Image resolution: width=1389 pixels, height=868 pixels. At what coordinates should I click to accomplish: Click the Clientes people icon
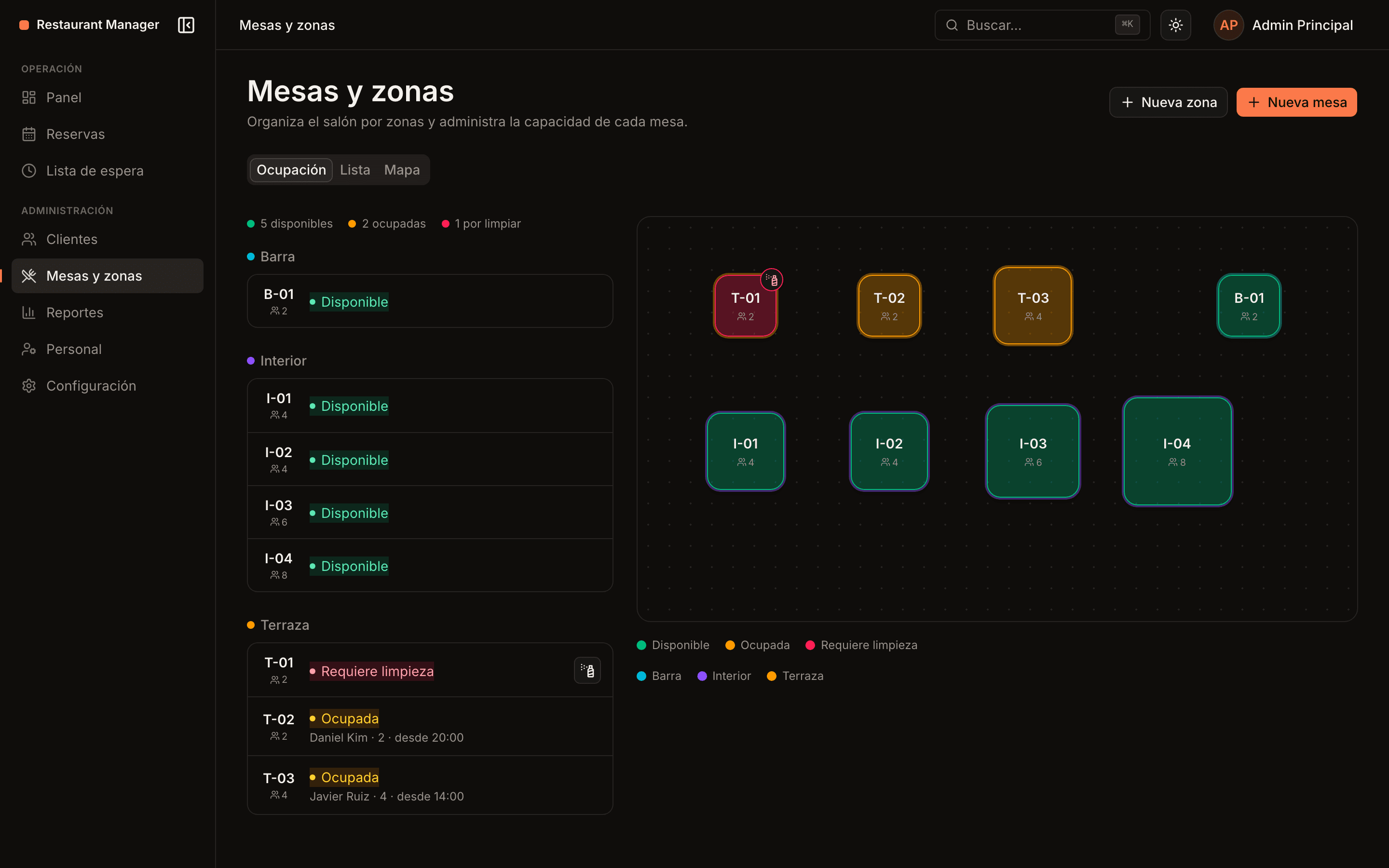click(29, 239)
